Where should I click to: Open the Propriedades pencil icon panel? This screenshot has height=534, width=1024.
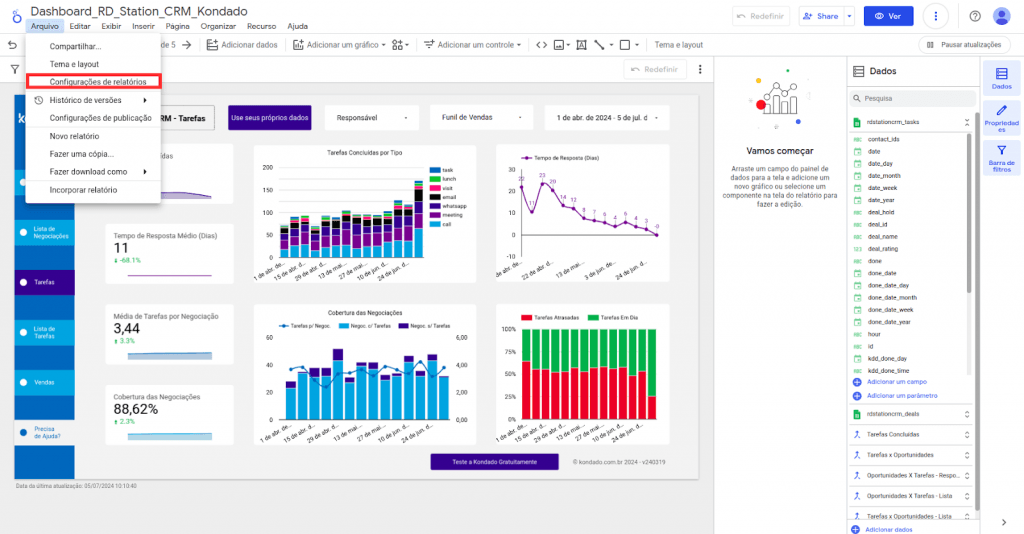(1001, 119)
